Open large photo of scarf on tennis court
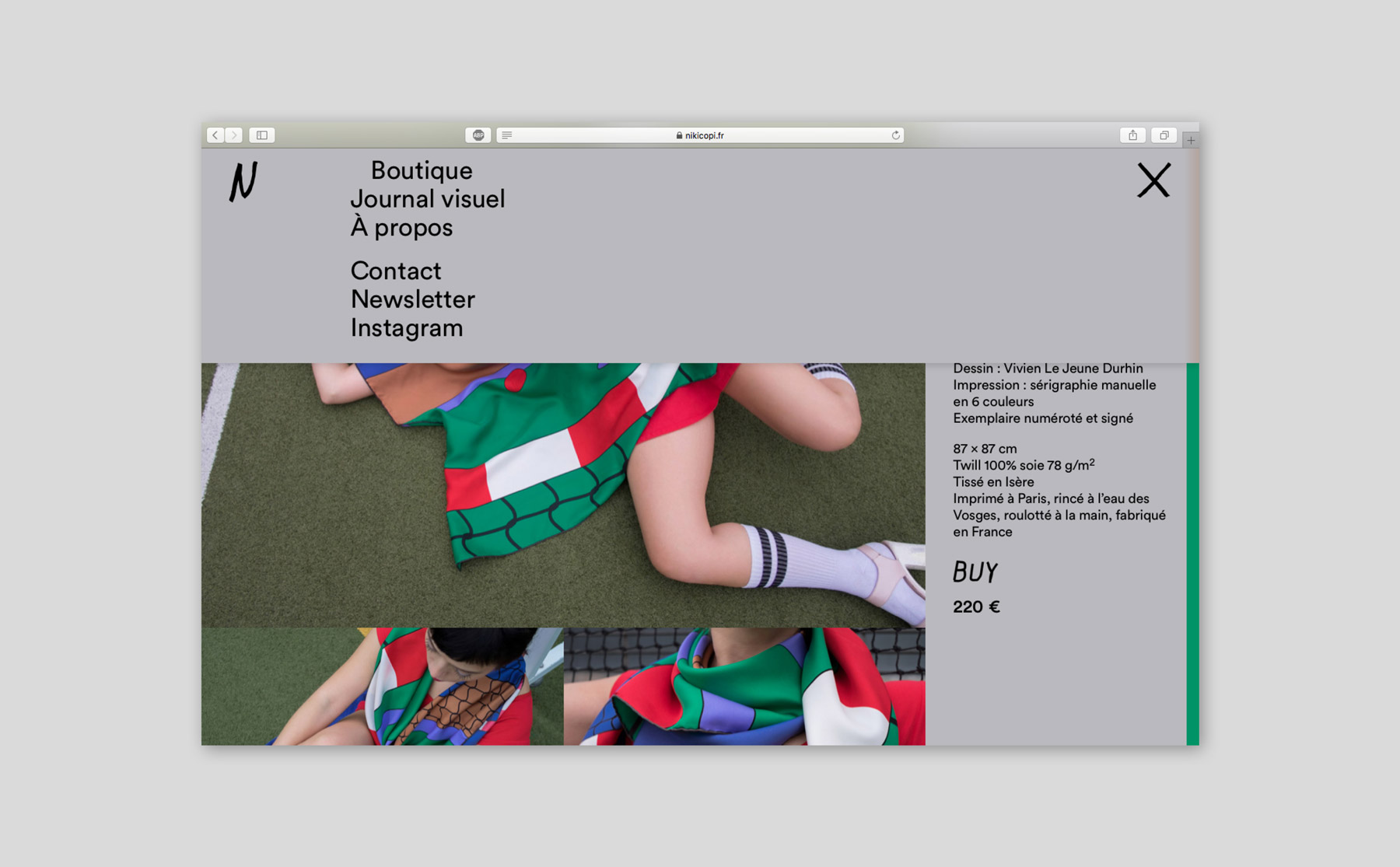This screenshot has width=1400, height=867. coord(563,495)
